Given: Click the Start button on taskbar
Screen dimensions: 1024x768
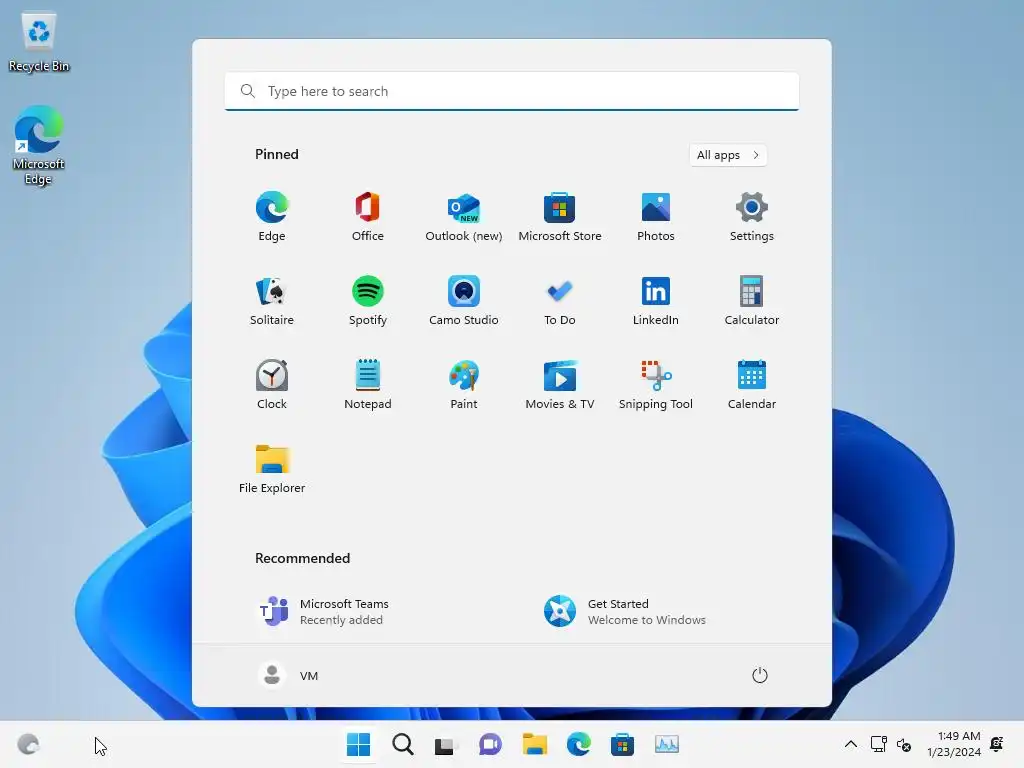Looking at the screenshot, I should (359, 744).
